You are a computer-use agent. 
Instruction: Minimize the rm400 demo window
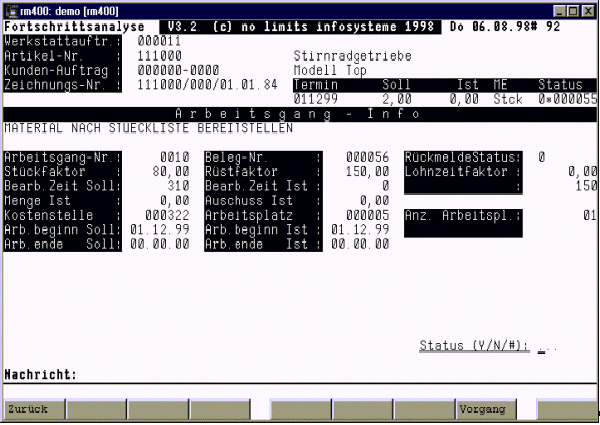[558, 8]
